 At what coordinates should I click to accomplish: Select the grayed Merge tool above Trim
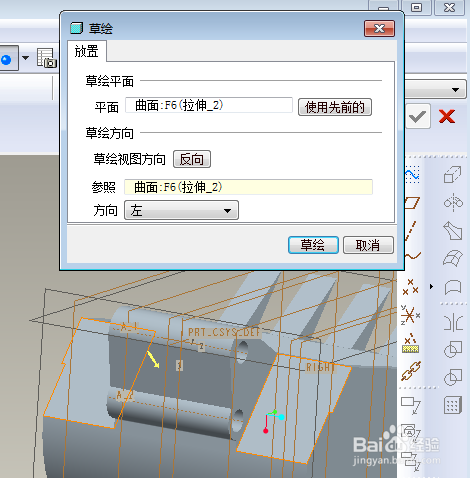(x=453, y=349)
